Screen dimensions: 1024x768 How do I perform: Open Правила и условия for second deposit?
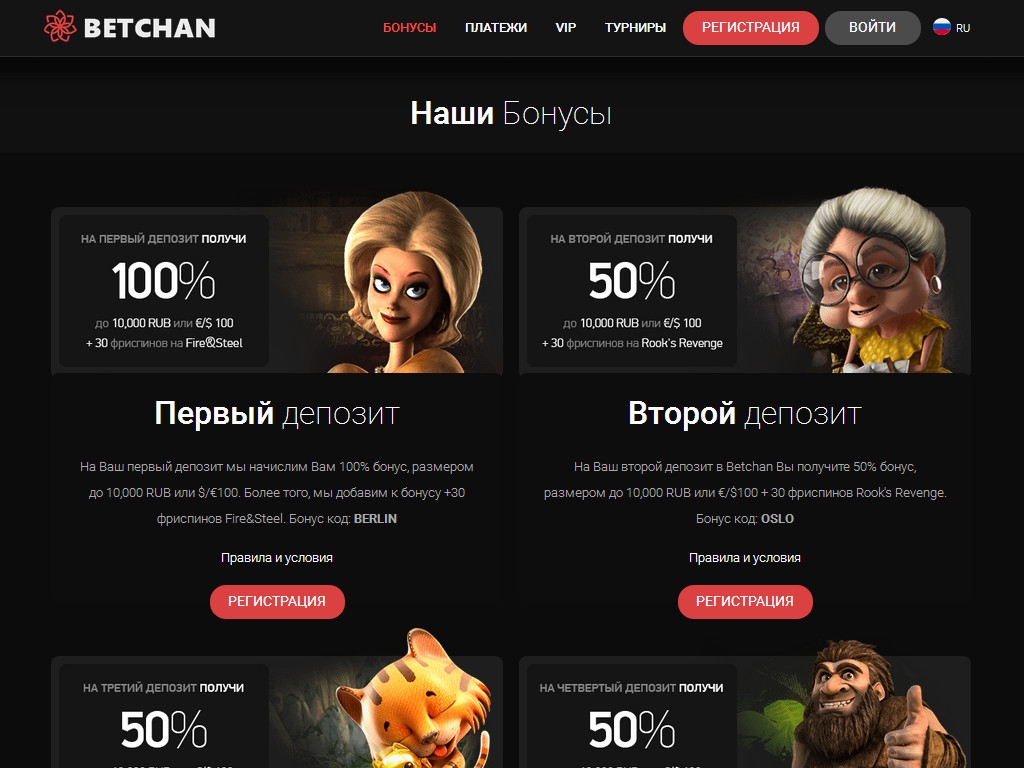click(x=744, y=558)
